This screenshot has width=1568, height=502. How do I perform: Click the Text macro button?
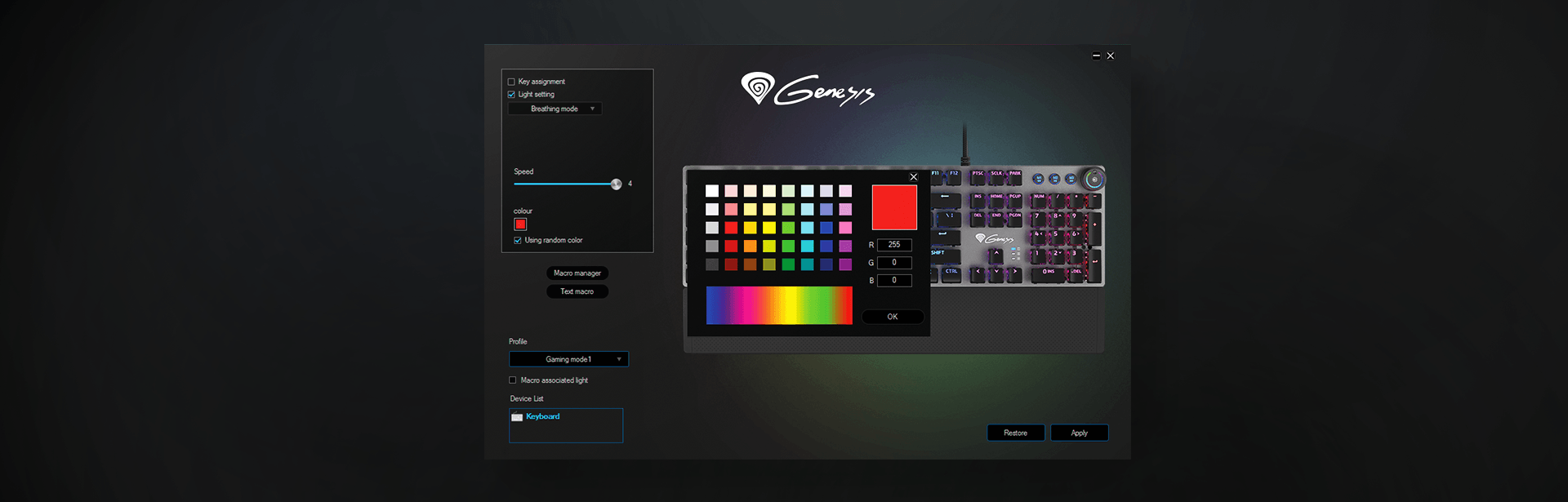tap(577, 291)
